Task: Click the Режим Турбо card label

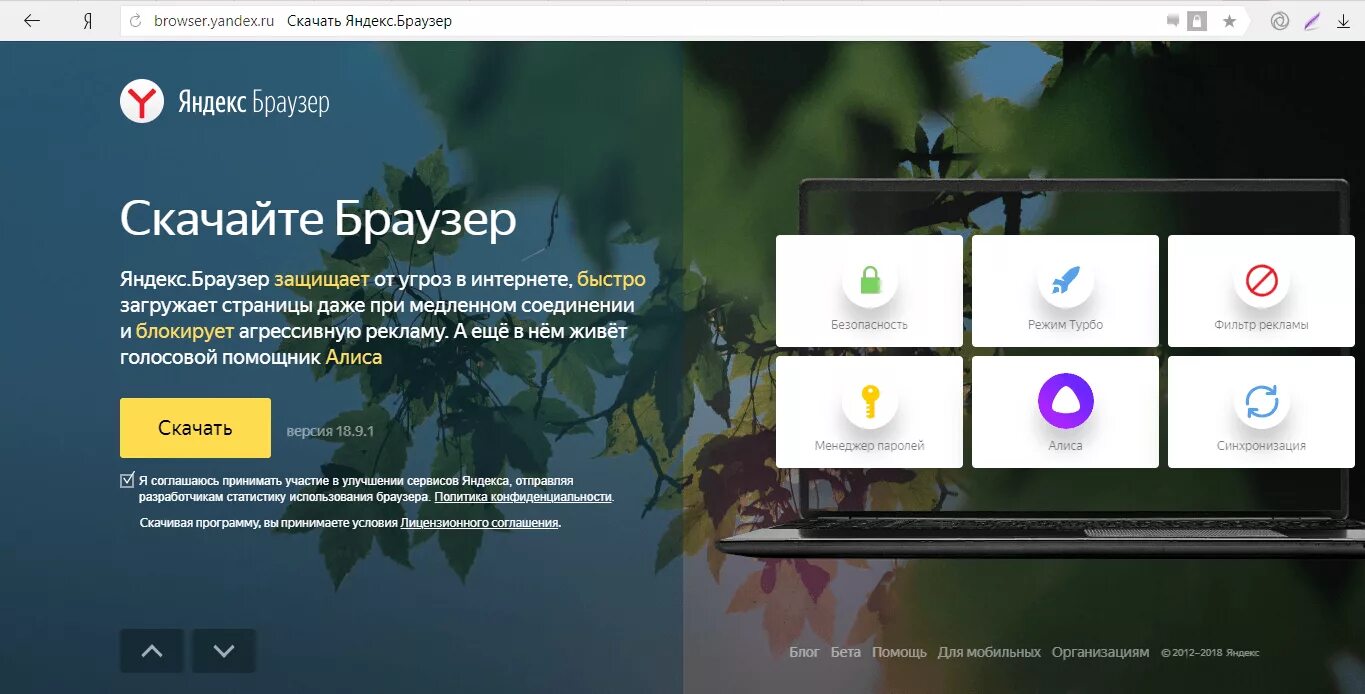Action: pyautogui.click(x=1065, y=325)
